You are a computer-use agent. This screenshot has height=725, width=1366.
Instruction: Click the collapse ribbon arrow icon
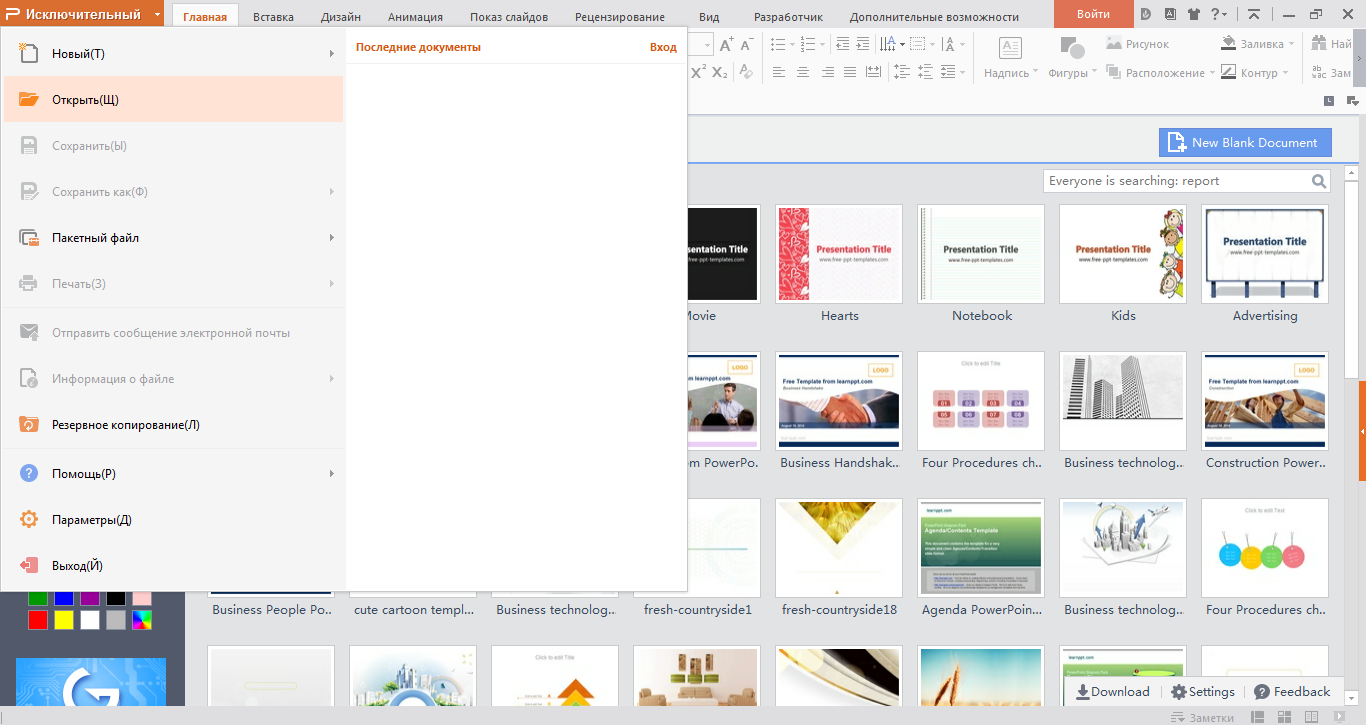point(1254,14)
